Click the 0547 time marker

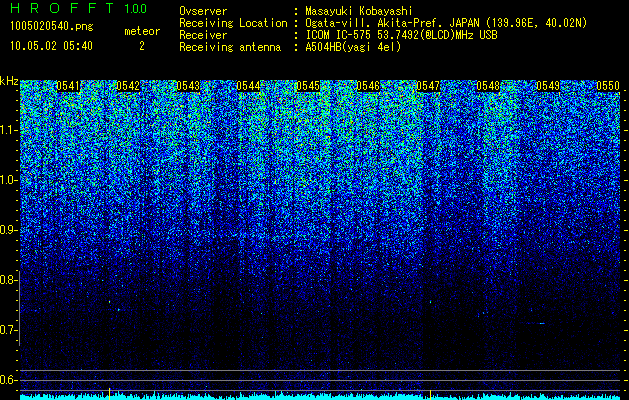(x=428, y=86)
